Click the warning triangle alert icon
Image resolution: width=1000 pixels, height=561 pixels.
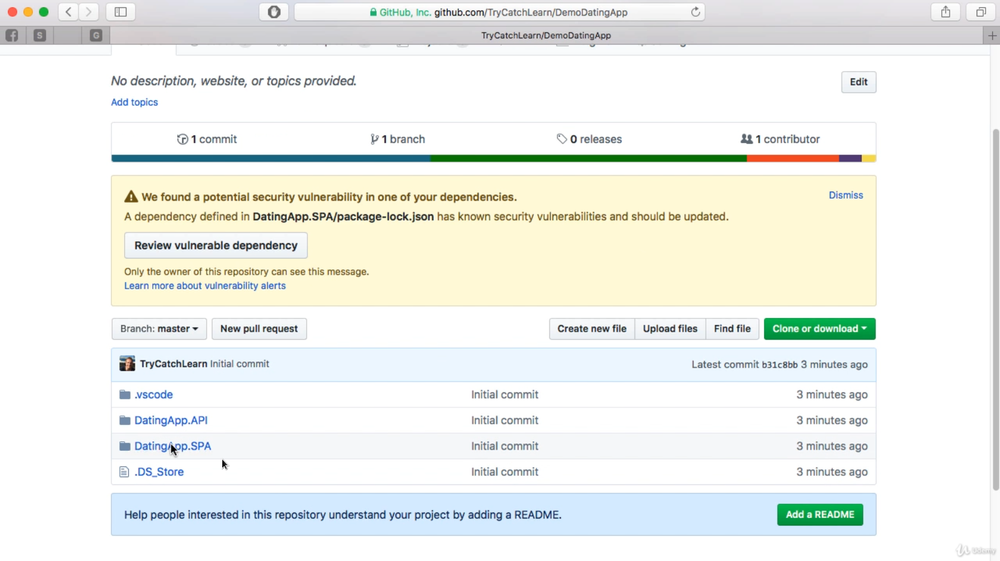point(131,197)
